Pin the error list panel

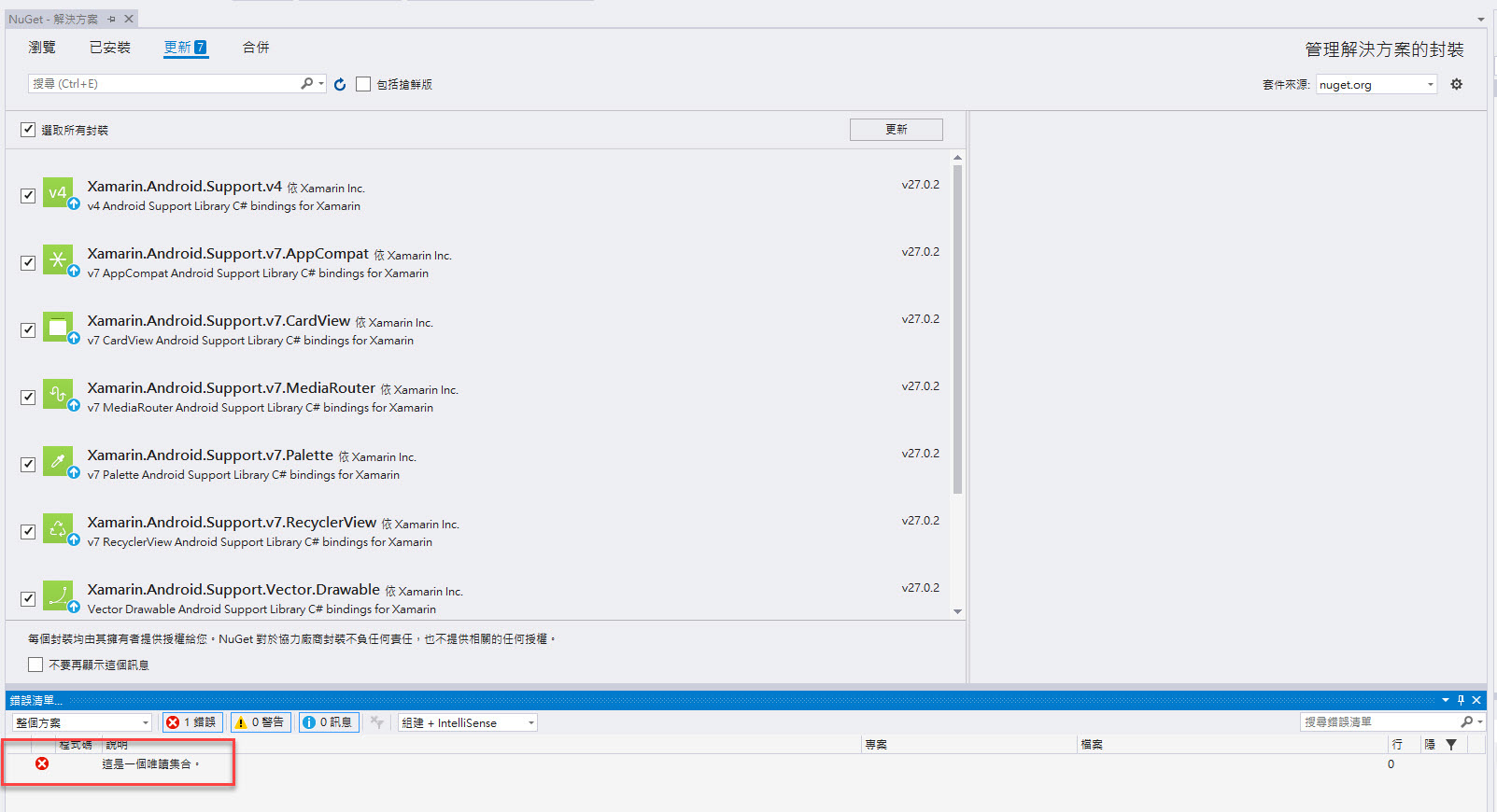click(1462, 700)
